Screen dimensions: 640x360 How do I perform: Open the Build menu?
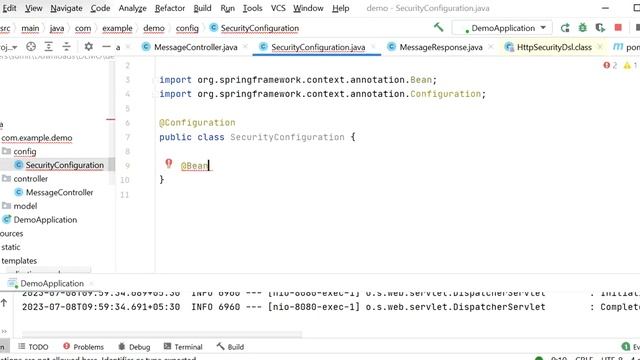tap(202, 8)
